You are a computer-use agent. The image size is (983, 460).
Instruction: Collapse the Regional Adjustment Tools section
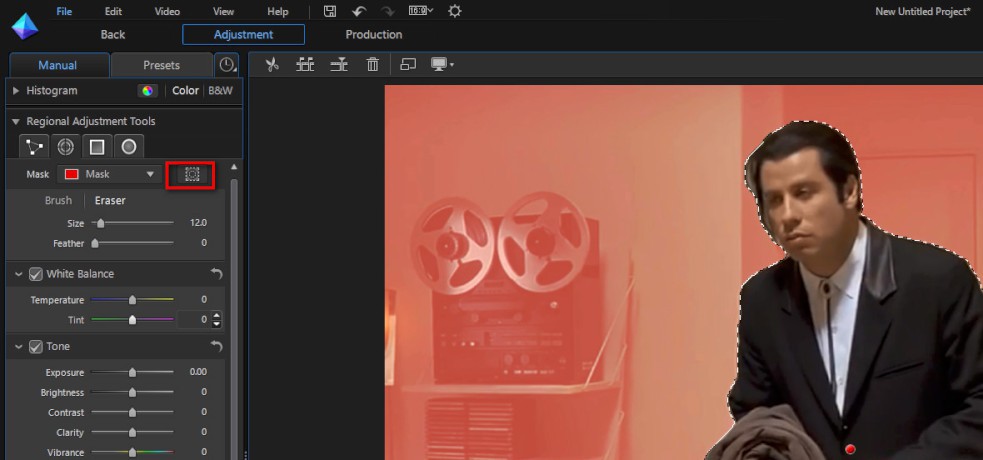pyautogui.click(x=16, y=122)
